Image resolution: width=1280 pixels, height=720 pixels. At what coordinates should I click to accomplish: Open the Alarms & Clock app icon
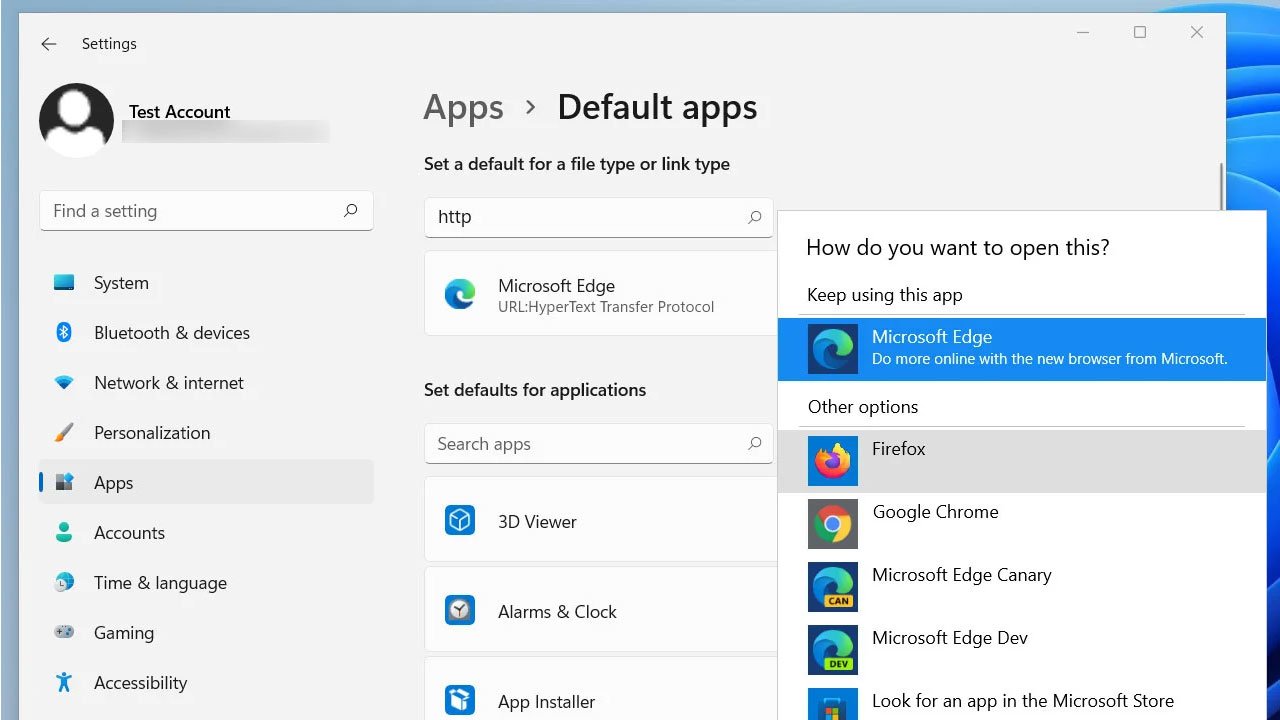tap(460, 611)
